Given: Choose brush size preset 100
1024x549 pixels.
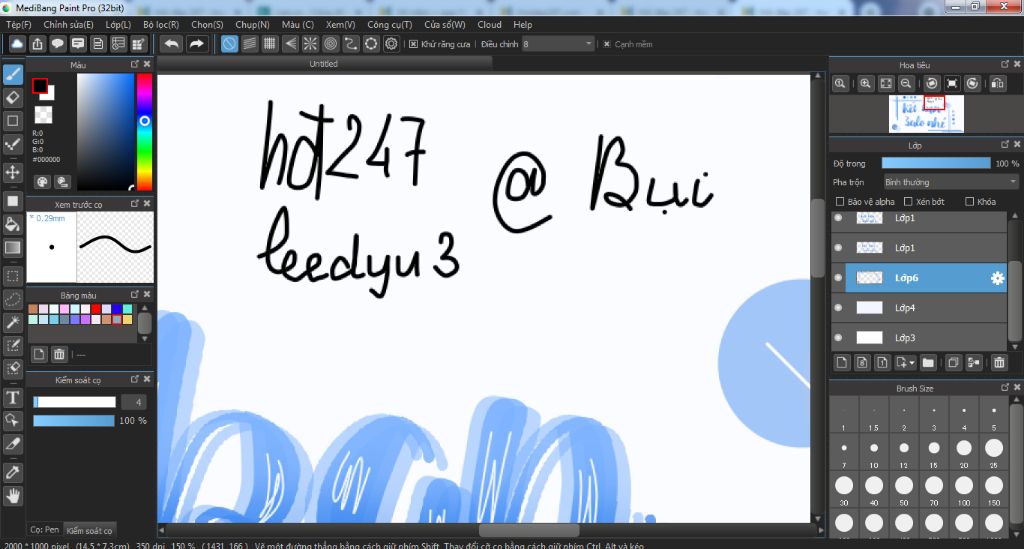Looking at the screenshot, I should coord(964,490).
